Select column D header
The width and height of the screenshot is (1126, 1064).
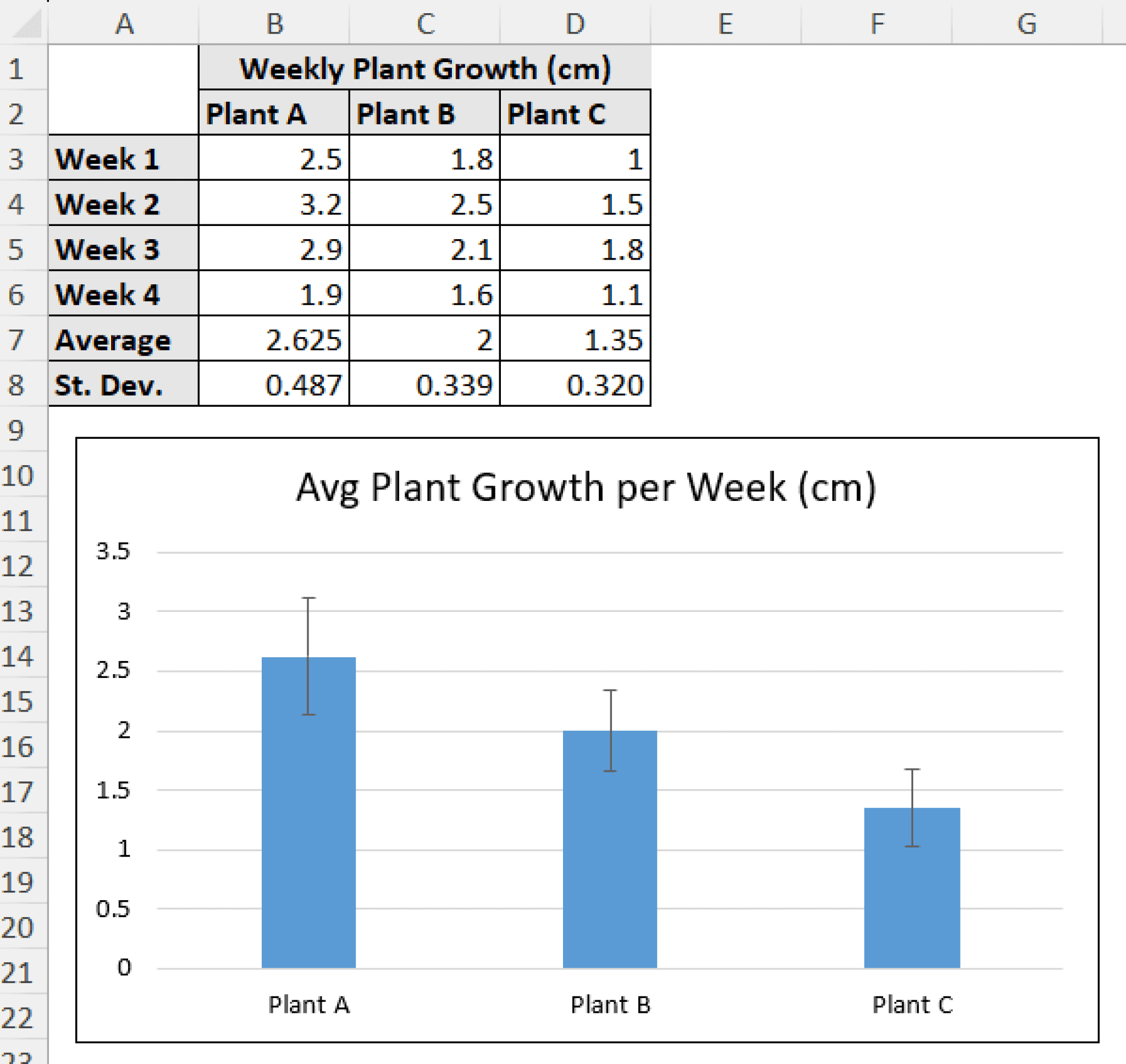pos(576,24)
